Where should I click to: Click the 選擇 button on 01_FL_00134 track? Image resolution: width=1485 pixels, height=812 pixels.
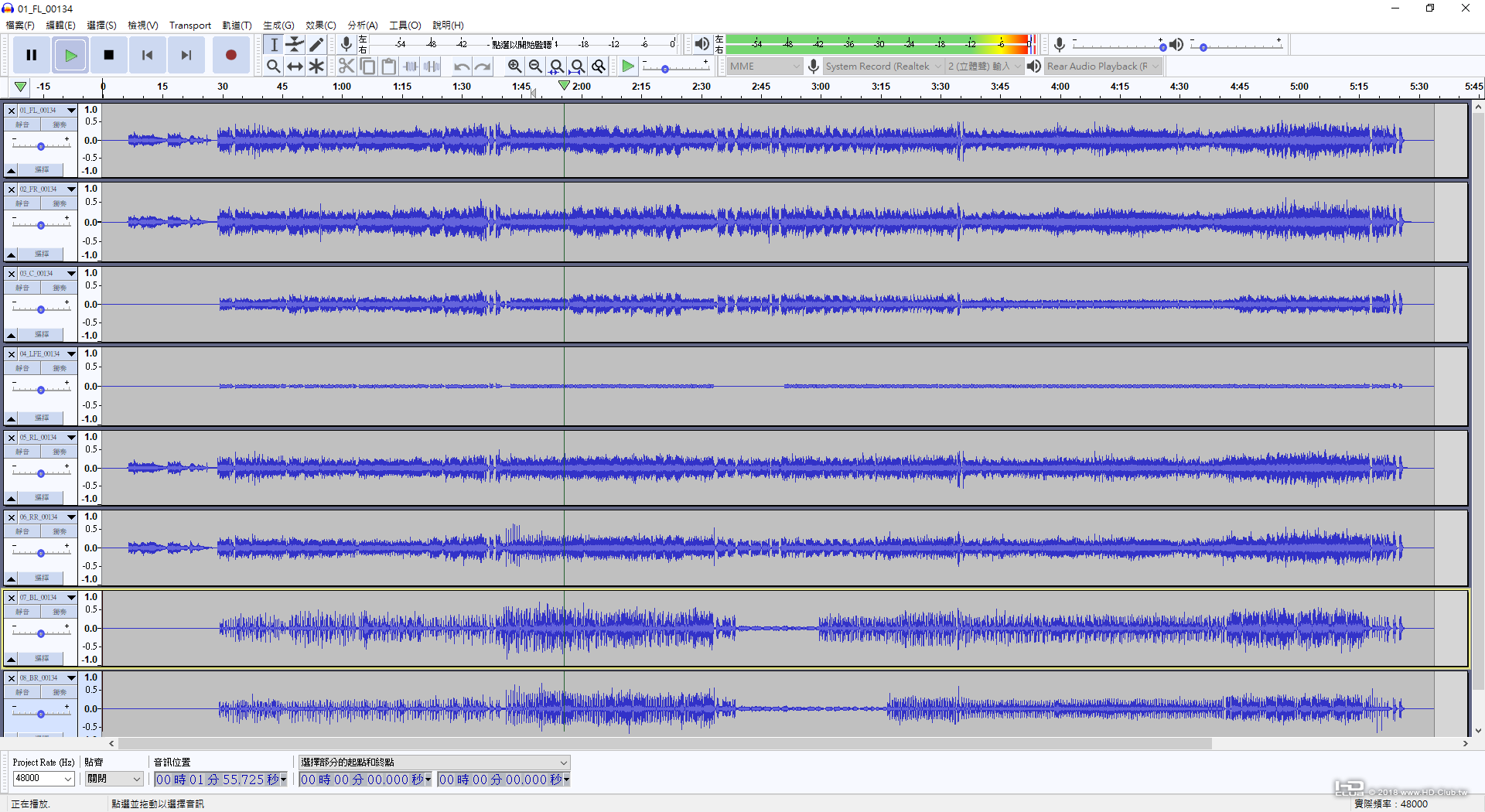42,169
